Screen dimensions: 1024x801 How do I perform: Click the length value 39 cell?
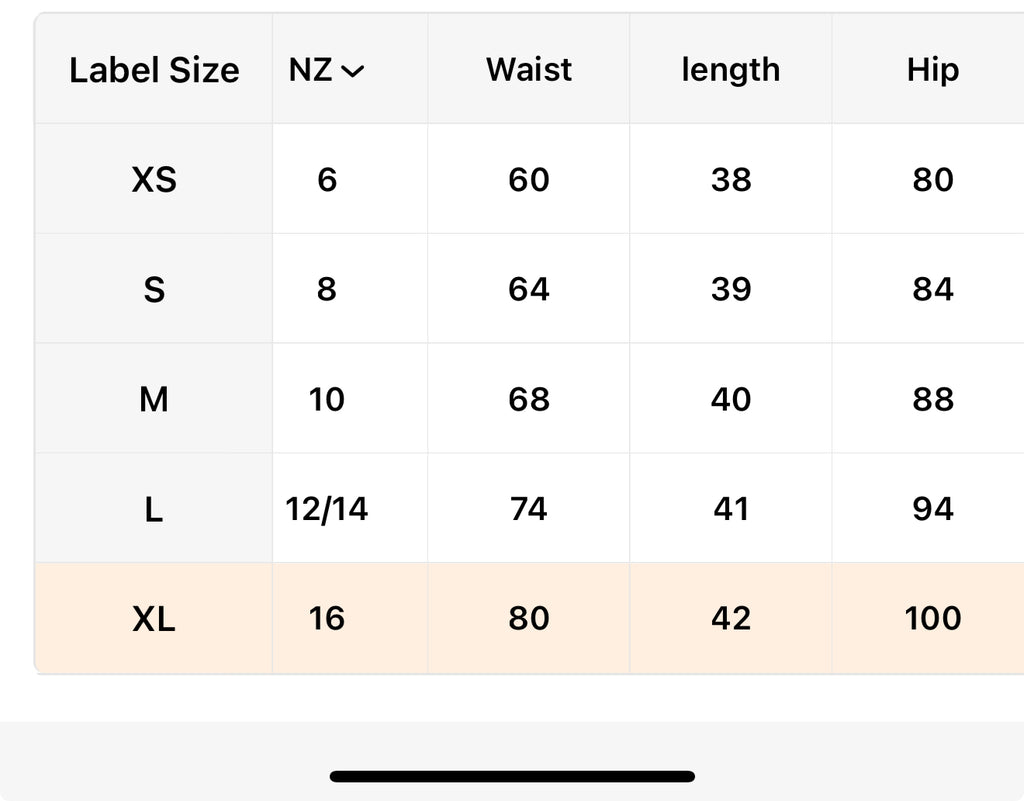coord(730,290)
